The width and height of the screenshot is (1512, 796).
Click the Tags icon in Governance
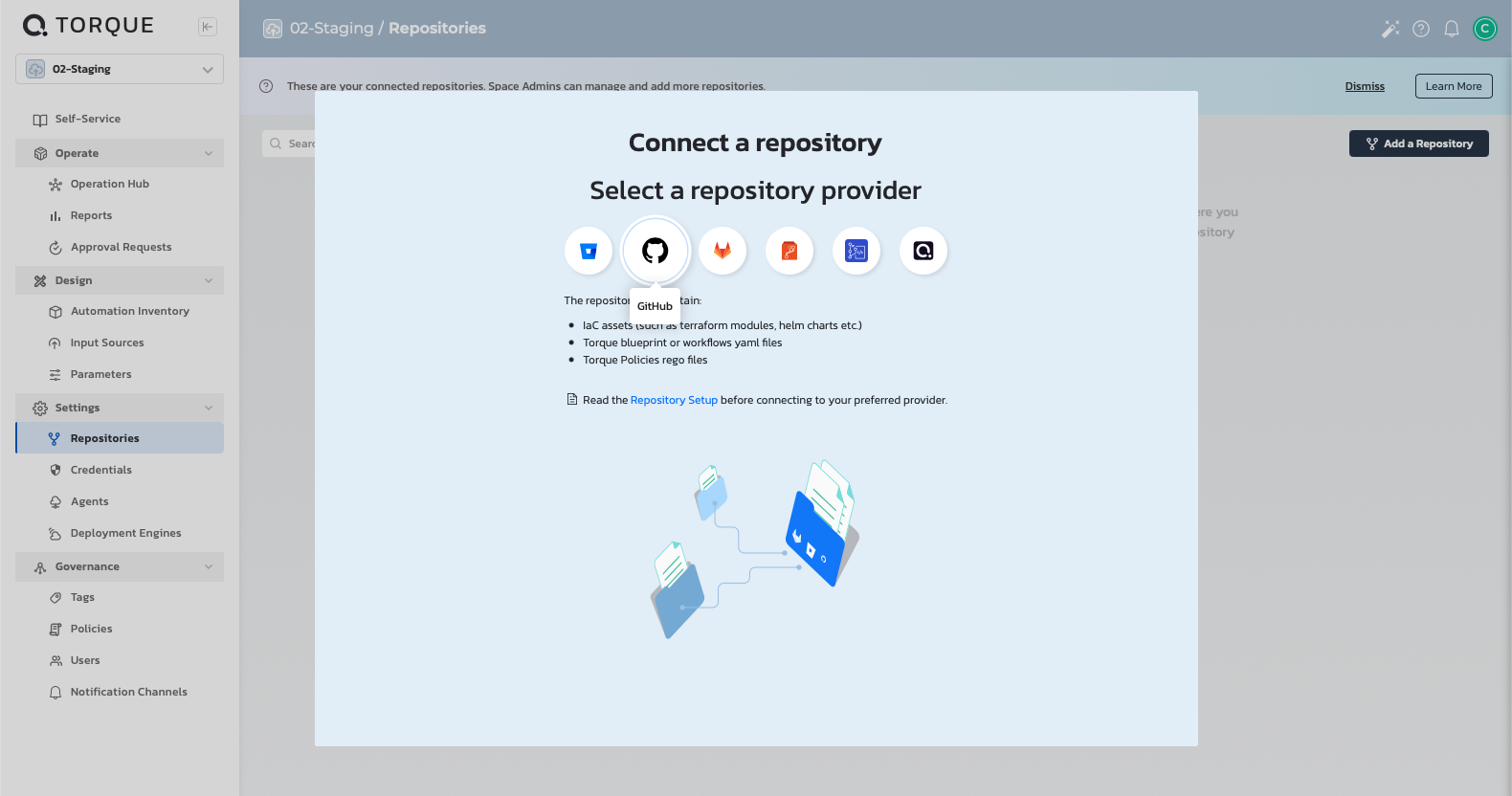[x=56, y=598]
